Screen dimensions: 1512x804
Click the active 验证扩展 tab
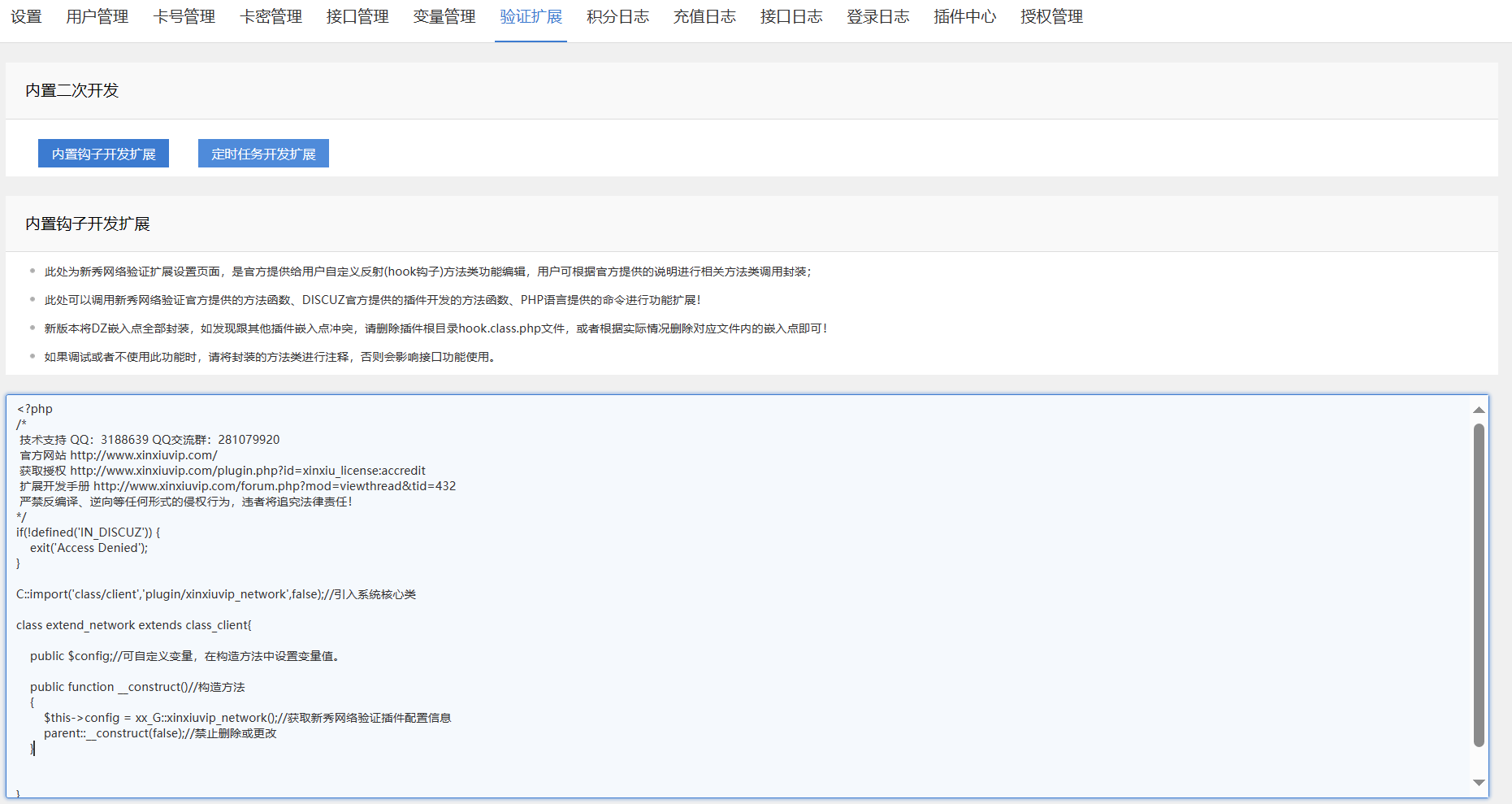point(531,17)
